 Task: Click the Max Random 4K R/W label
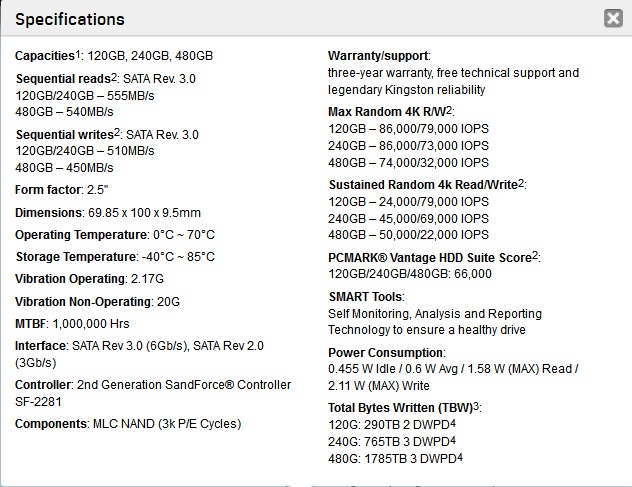pyautogui.click(x=387, y=111)
